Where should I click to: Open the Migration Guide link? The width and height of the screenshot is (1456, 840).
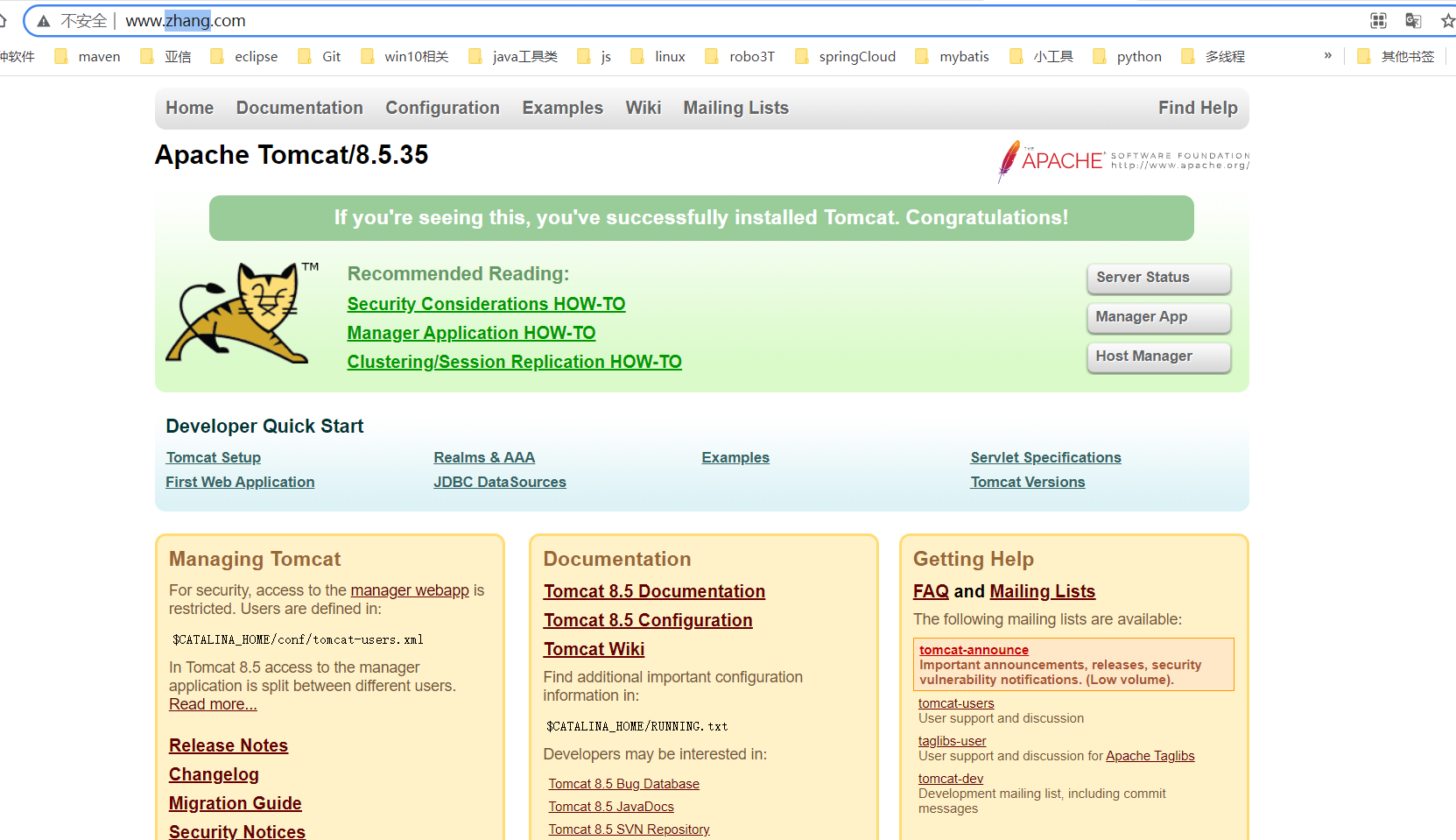(x=236, y=803)
